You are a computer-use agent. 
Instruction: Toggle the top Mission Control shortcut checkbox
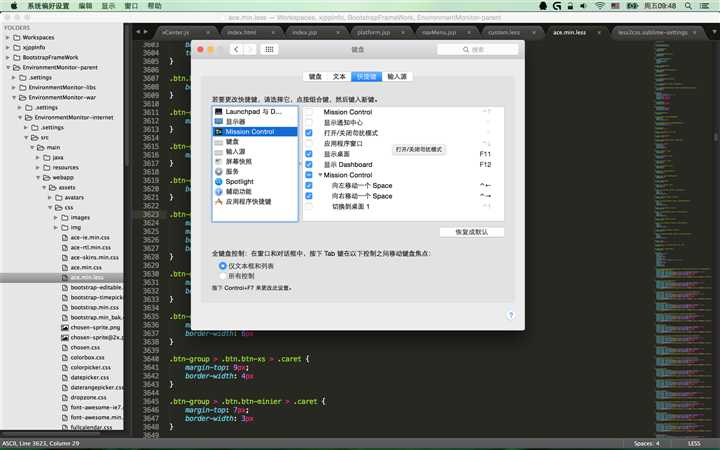309,112
